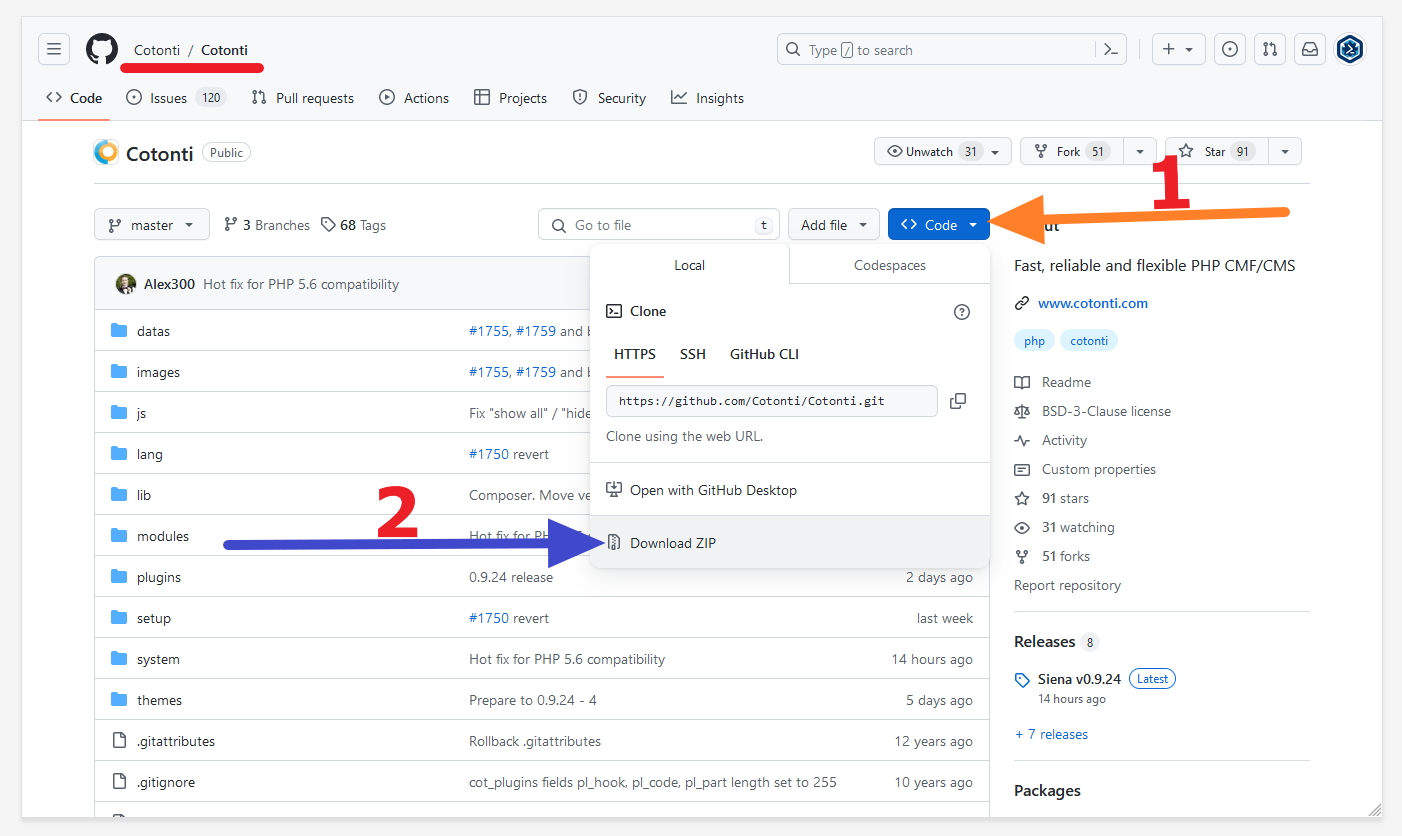Open the Security tab
Image resolution: width=1402 pixels, height=836 pixels.
pyautogui.click(x=609, y=98)
